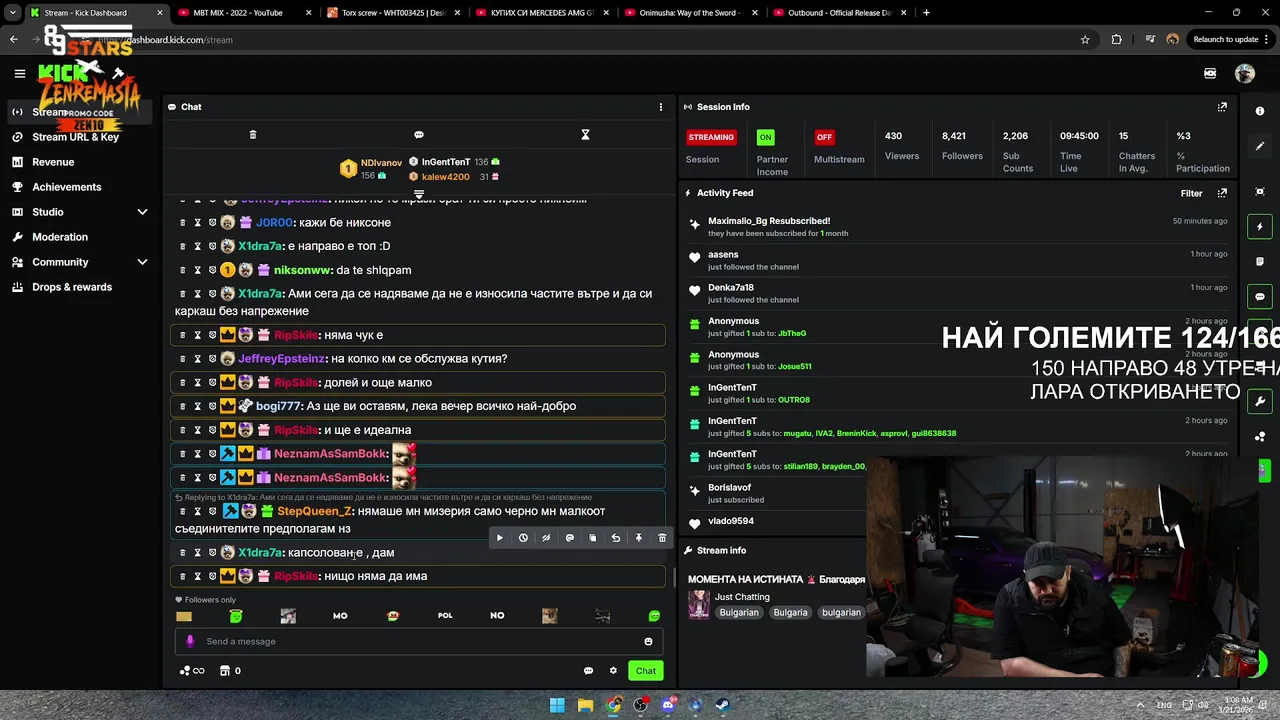Click the play icon in message action bar
The image size is (1280, 720).
pos(500,538)
